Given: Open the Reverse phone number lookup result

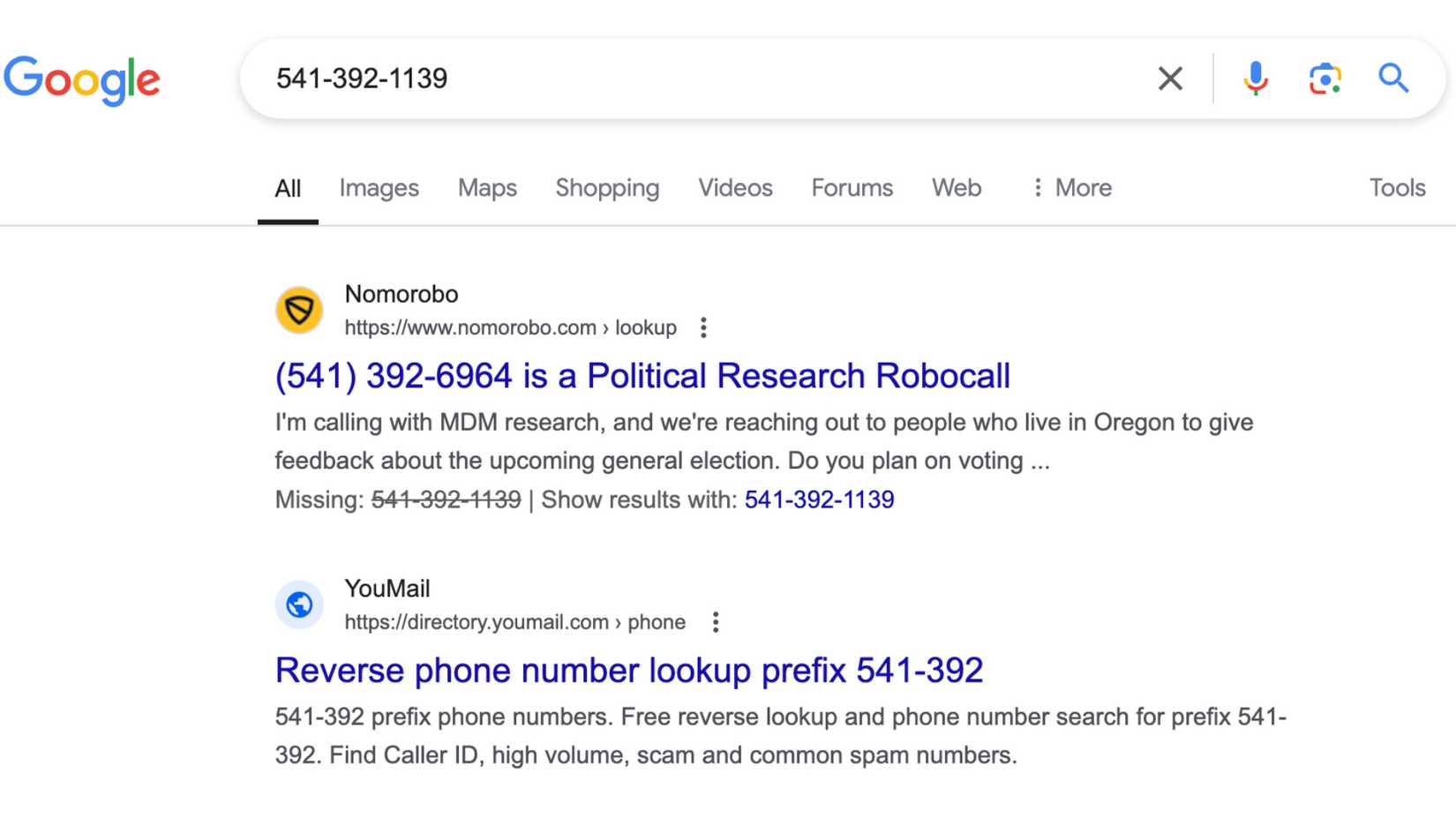Looking at the screenshot, I should tap(628, 670).
